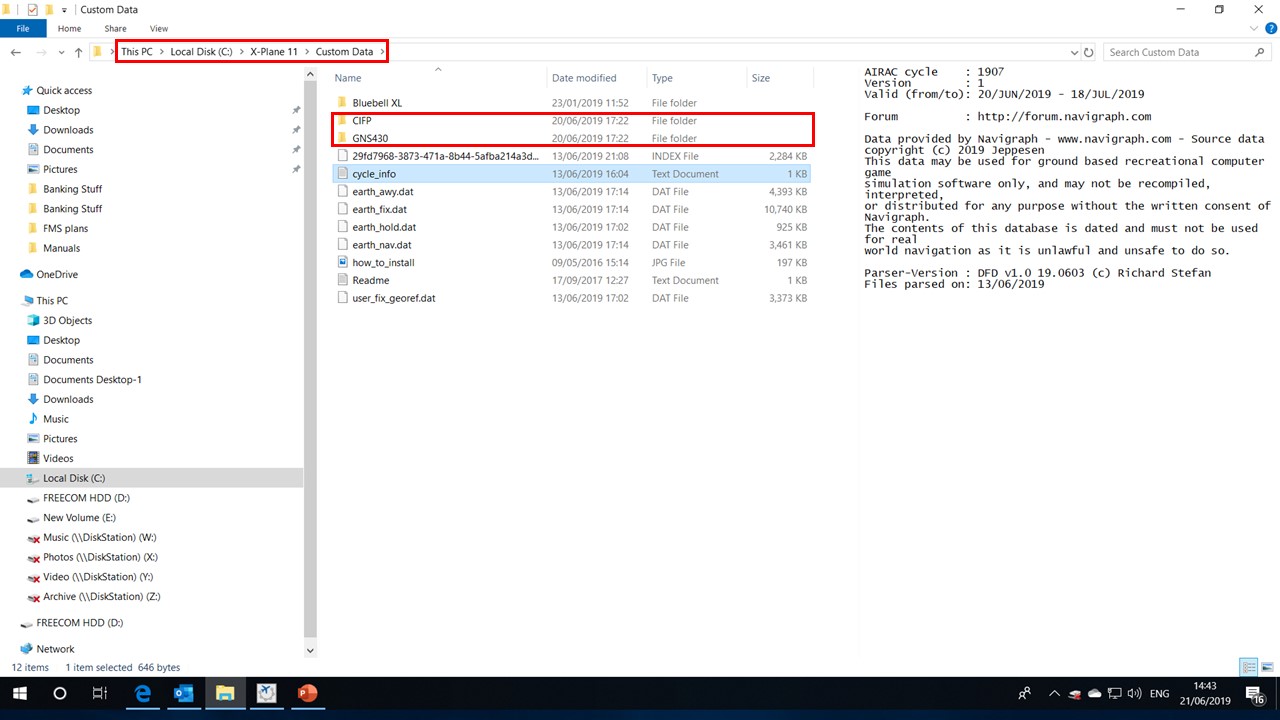Viewport: 1280px width, 720px height.
Task: Open the File menu
Action: tap(23, 29)
